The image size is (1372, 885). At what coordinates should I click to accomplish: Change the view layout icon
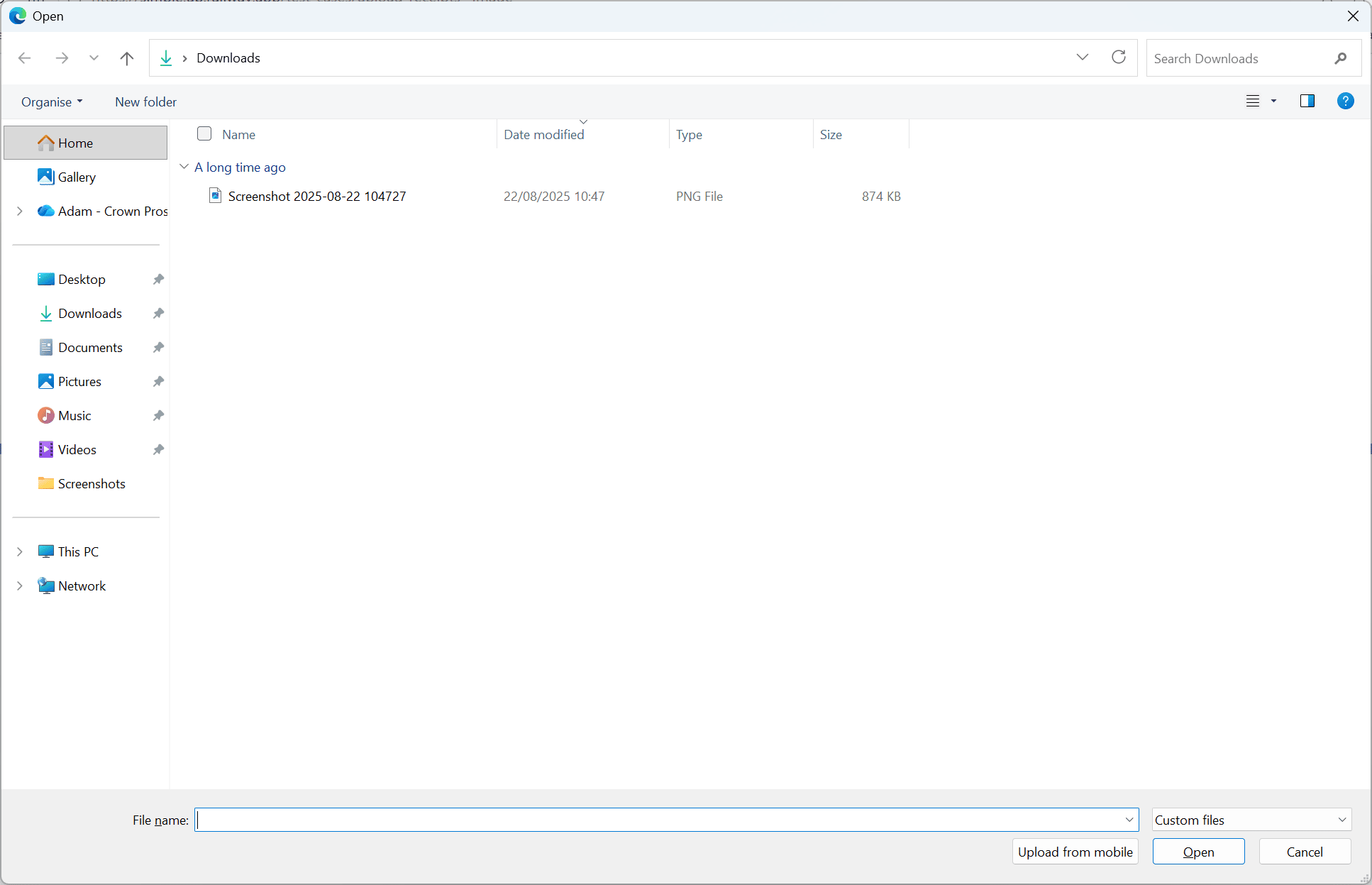[1253, 101]
